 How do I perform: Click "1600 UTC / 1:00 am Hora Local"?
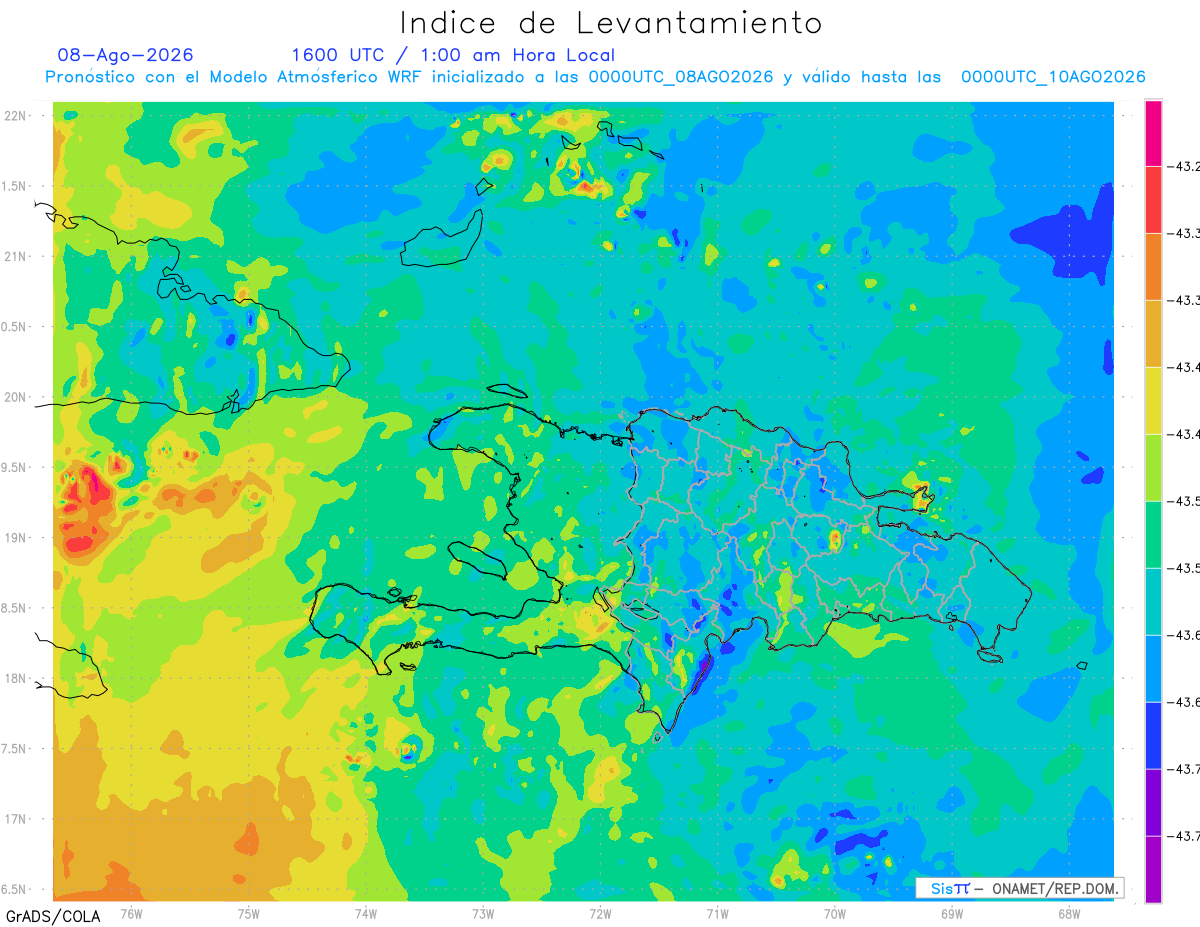click(453, 55)
